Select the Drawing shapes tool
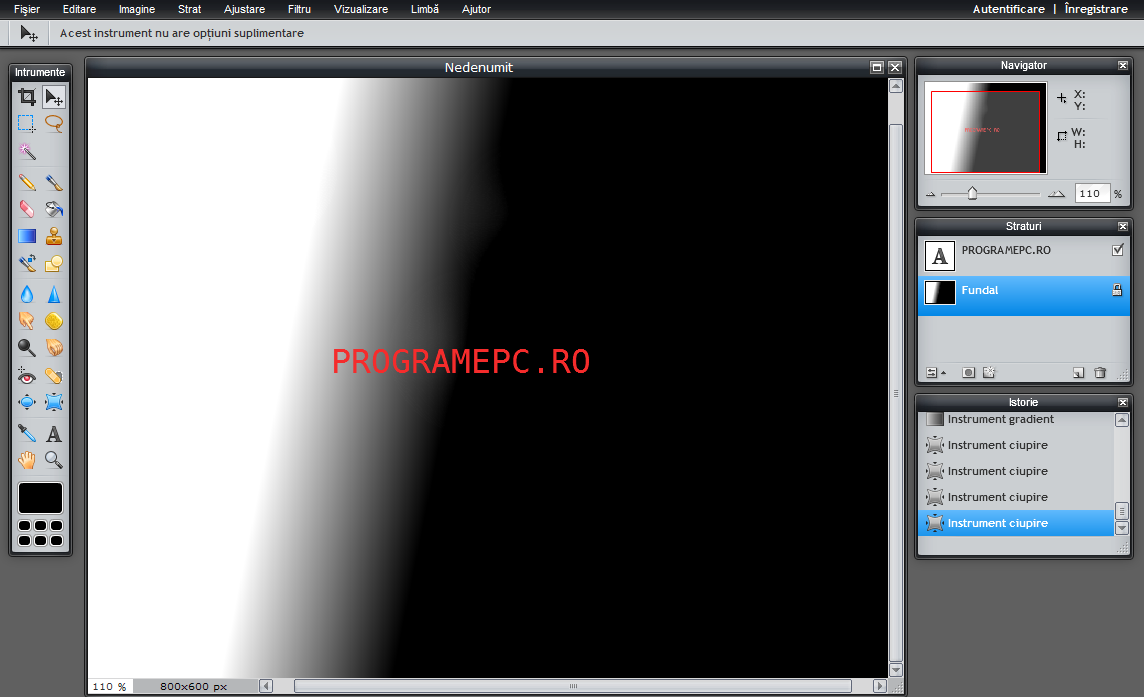Image resolution: width=1144 pixels, height=697 pixels. click(x=54, y=263)
